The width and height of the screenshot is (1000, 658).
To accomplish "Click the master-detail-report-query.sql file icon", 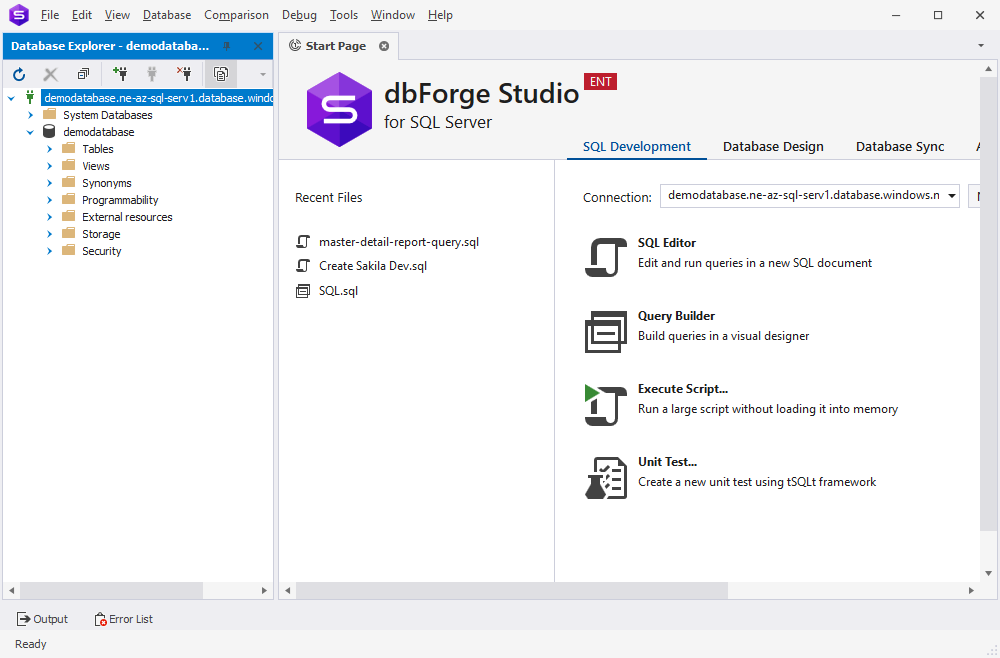I will click(303, 242).
